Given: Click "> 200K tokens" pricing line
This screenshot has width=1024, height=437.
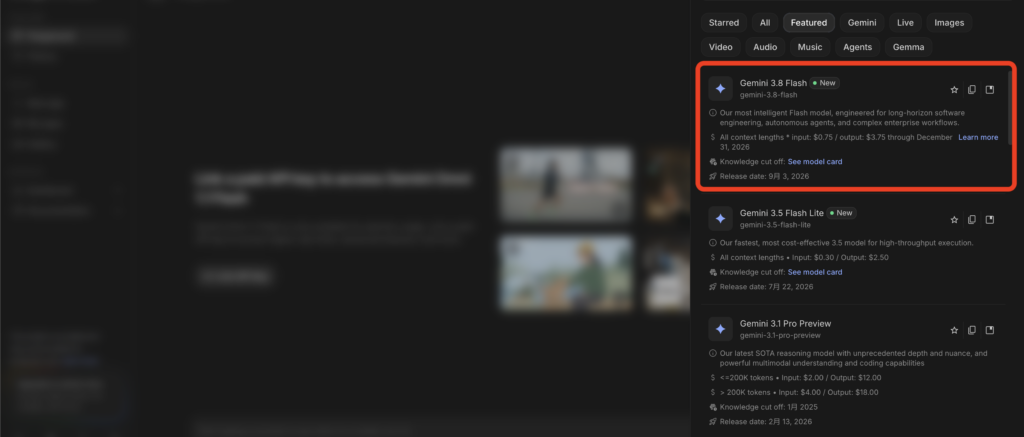Looking at the screenshot, I should point(799,393).
